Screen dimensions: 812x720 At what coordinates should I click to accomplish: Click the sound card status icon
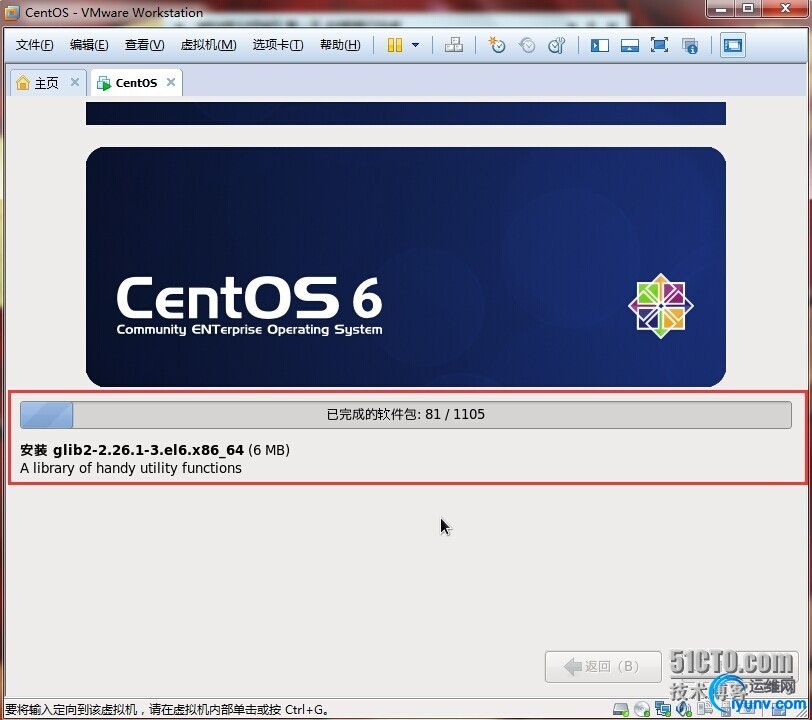click(x=684, y=709)
